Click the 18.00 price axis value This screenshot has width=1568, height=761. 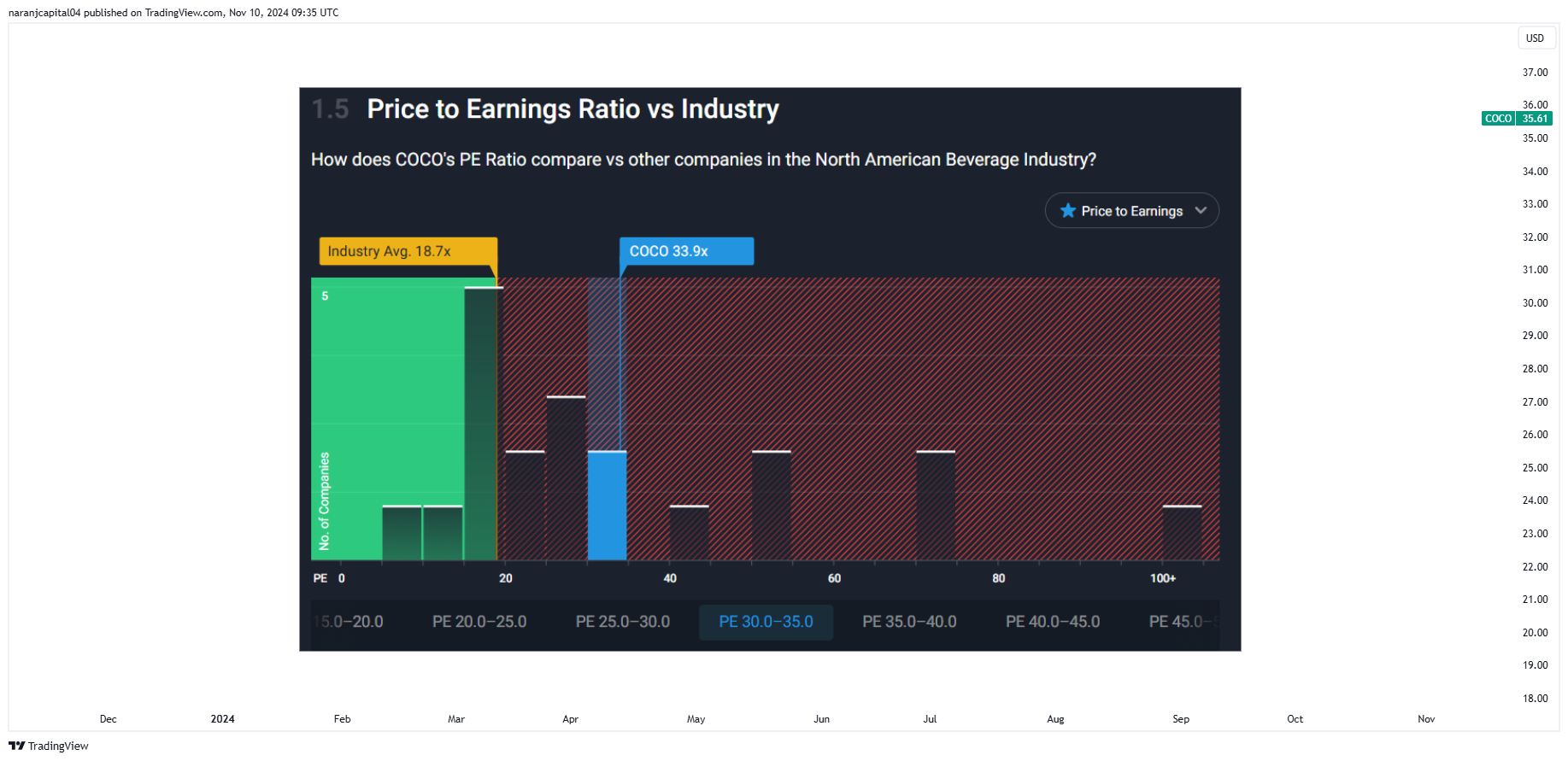[x=1535, y=699]
